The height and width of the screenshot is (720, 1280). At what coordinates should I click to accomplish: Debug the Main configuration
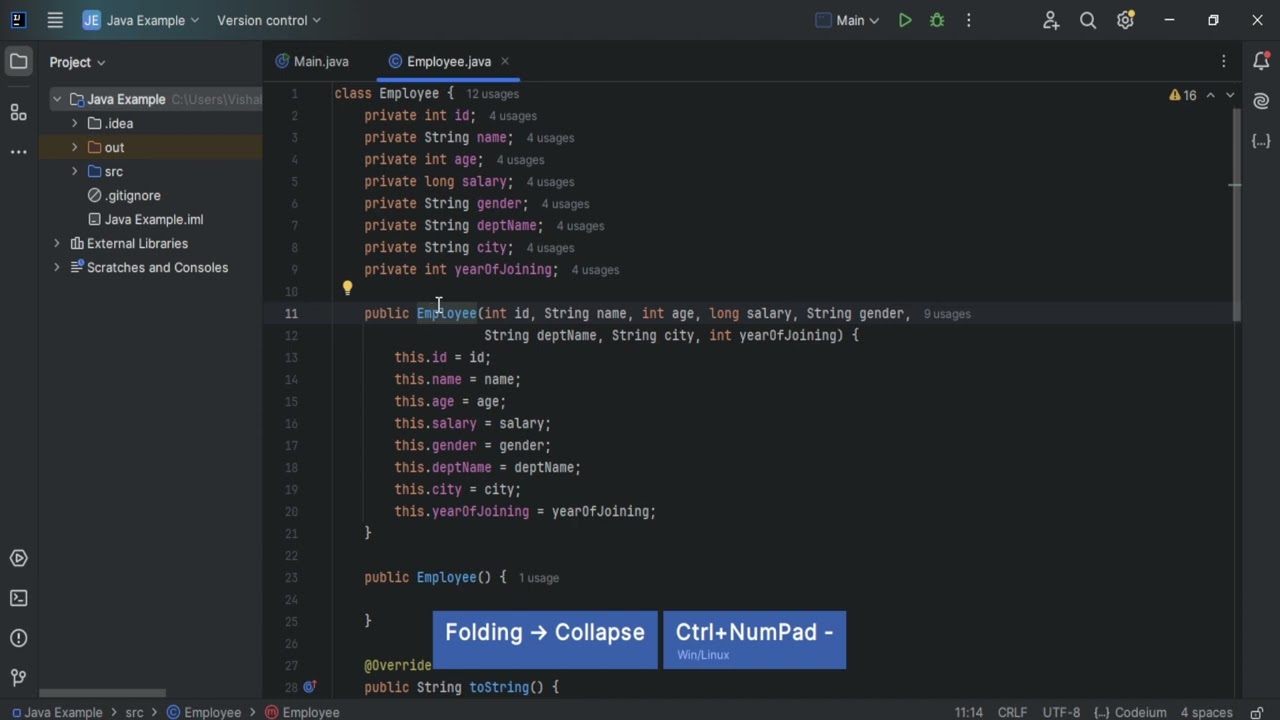937,20
